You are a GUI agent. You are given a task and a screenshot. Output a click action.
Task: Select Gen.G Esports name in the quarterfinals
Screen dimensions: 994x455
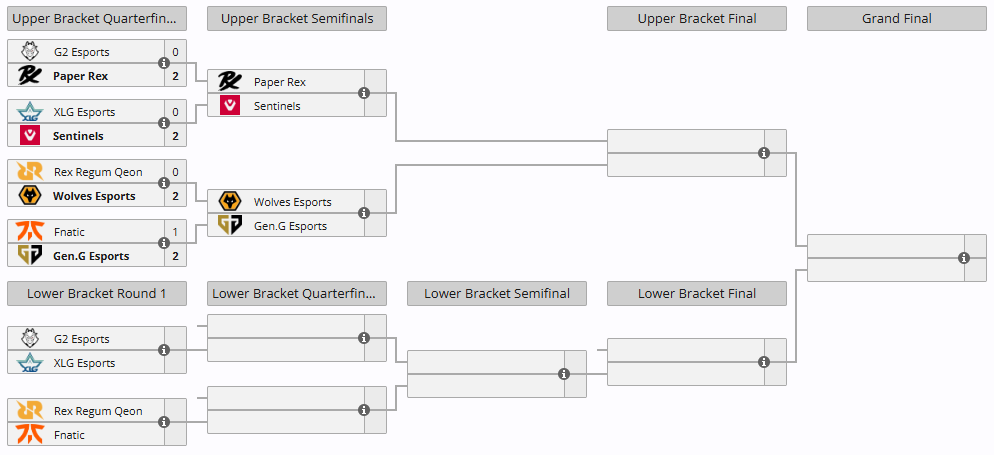[x=91, y=256]
